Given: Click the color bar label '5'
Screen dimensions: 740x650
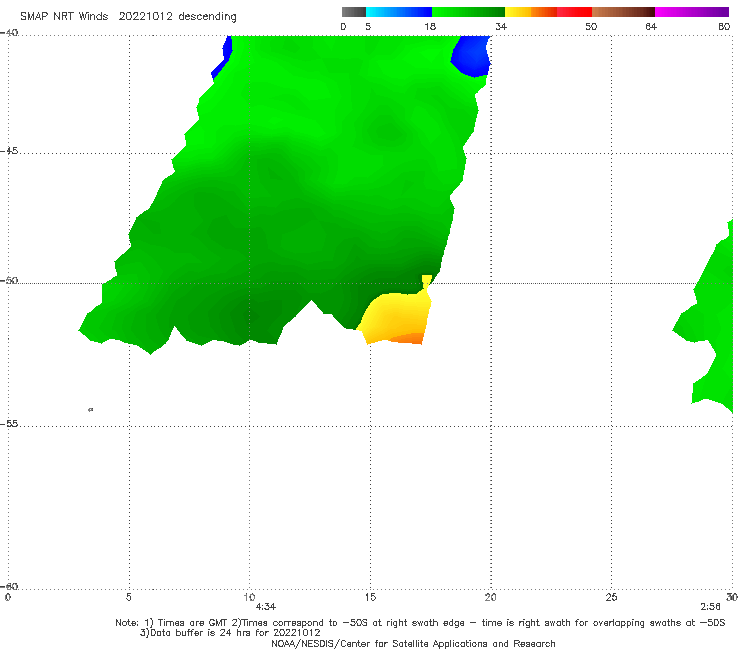Looking at the screenshot, I should tap(368, 26).
